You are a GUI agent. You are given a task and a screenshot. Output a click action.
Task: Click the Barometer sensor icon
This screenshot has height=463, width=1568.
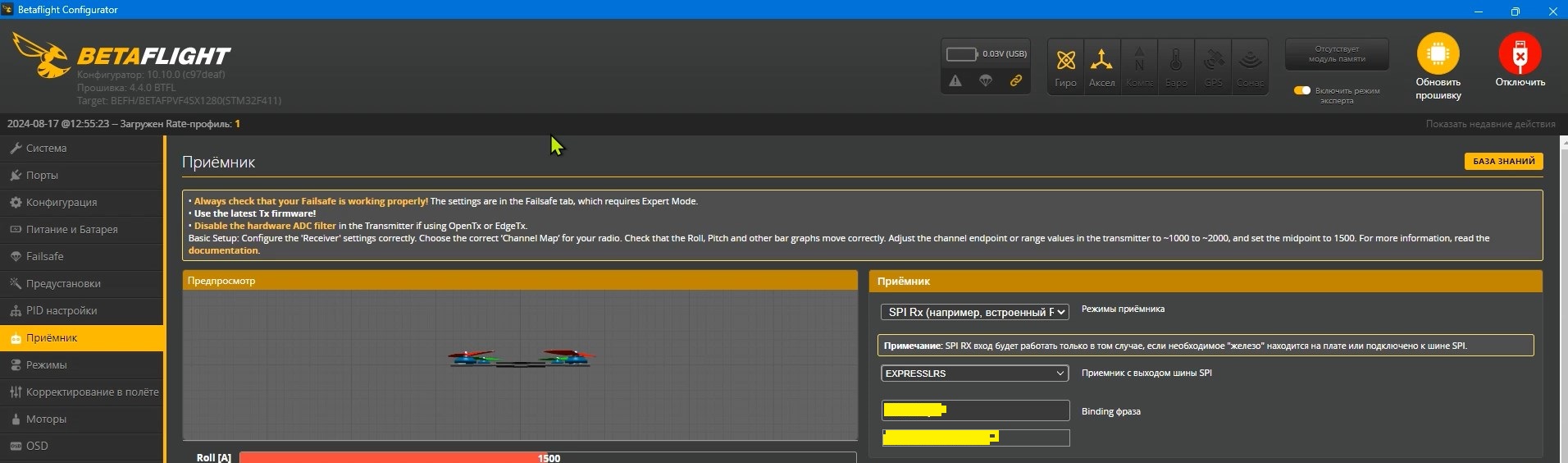[x=1175, y=61]
